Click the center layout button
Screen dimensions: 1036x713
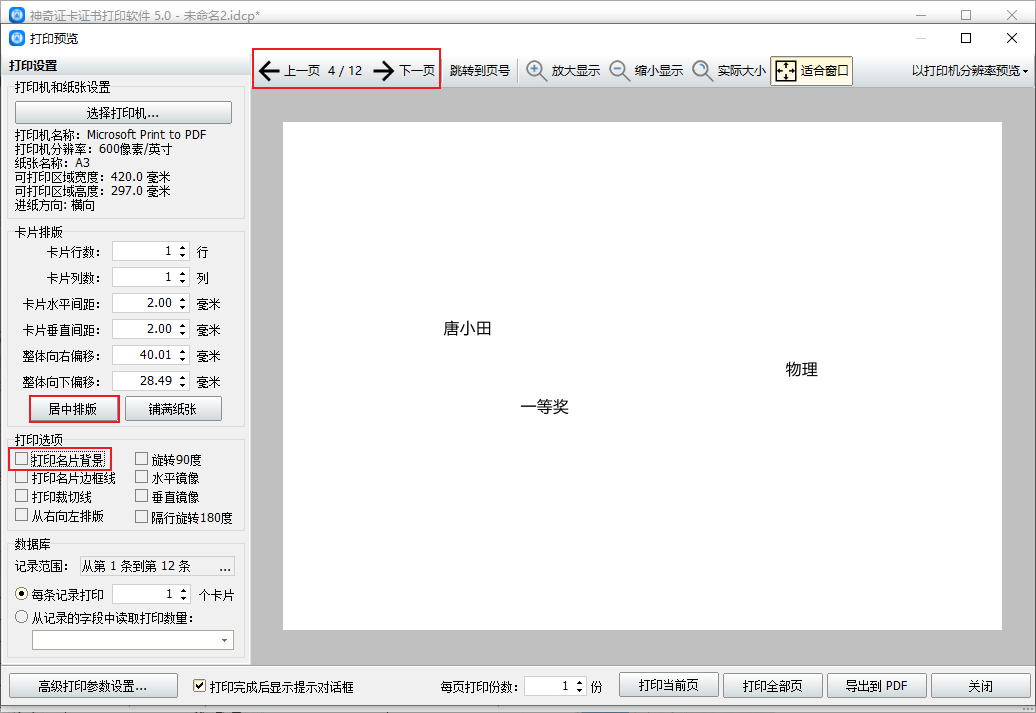tap(73, 409)
